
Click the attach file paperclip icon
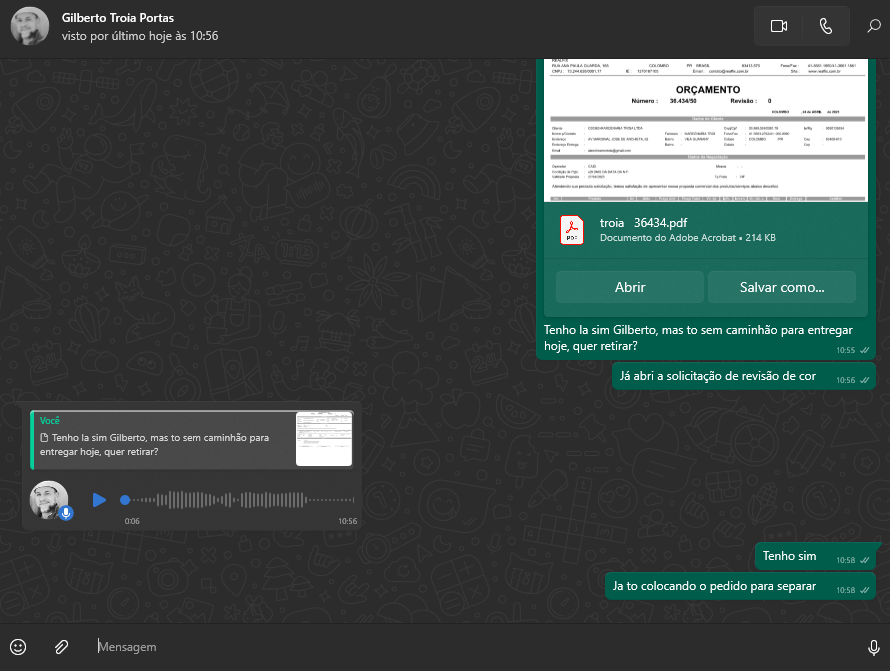point(61,647)
